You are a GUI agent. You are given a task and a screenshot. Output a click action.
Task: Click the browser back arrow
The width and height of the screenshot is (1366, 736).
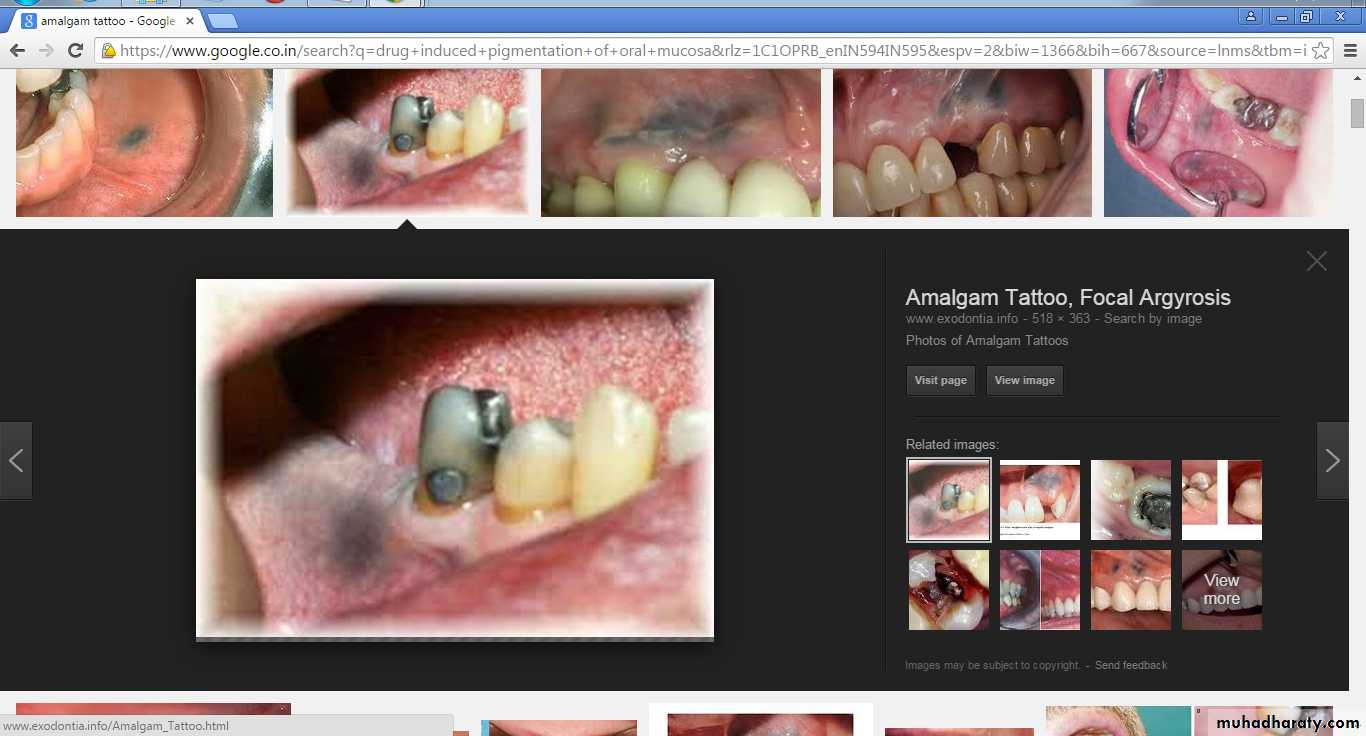17,50
